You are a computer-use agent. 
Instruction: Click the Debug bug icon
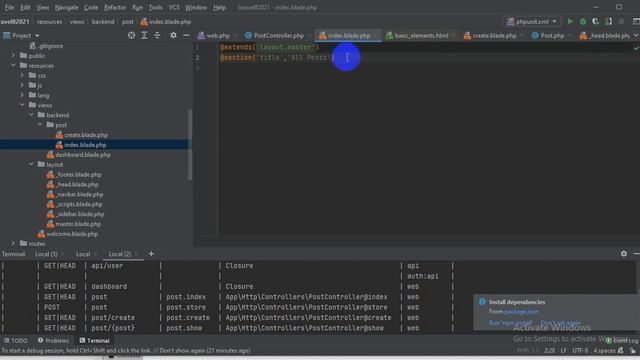[x=583, y=22]
